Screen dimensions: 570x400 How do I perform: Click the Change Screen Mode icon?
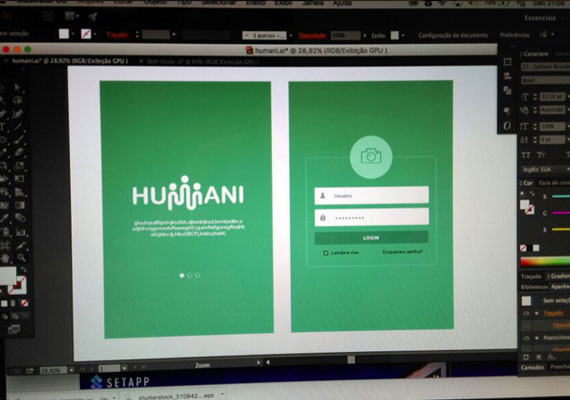tap(14, 329)
